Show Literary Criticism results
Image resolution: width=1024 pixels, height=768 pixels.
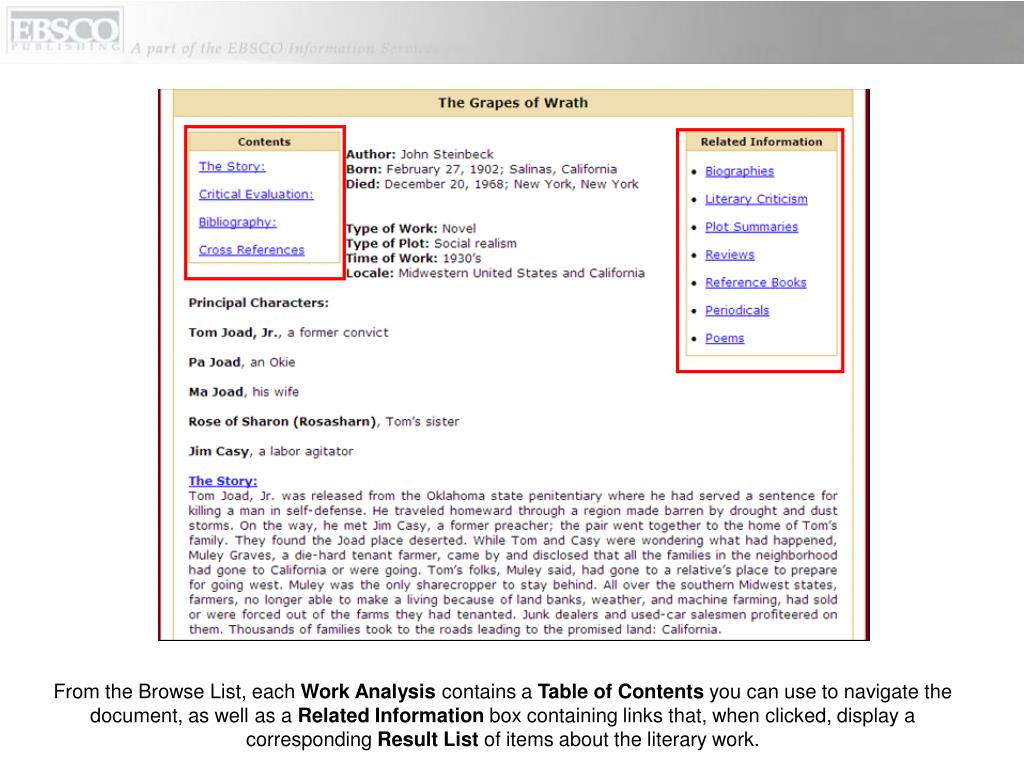756,199
